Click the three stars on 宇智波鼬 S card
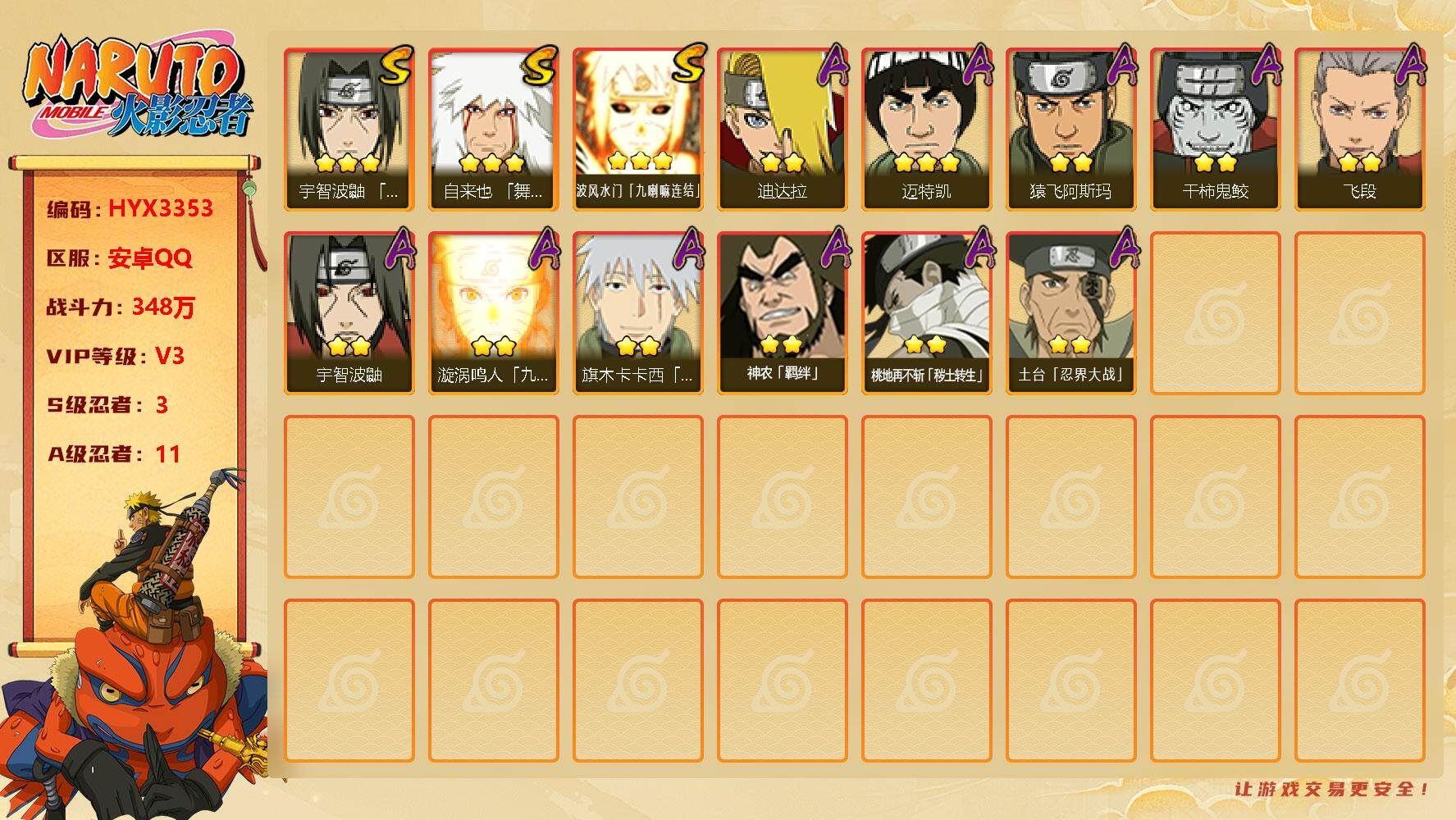Viewport: 1456px width, 820px height. pyautogui.click(x=348, y=162)
